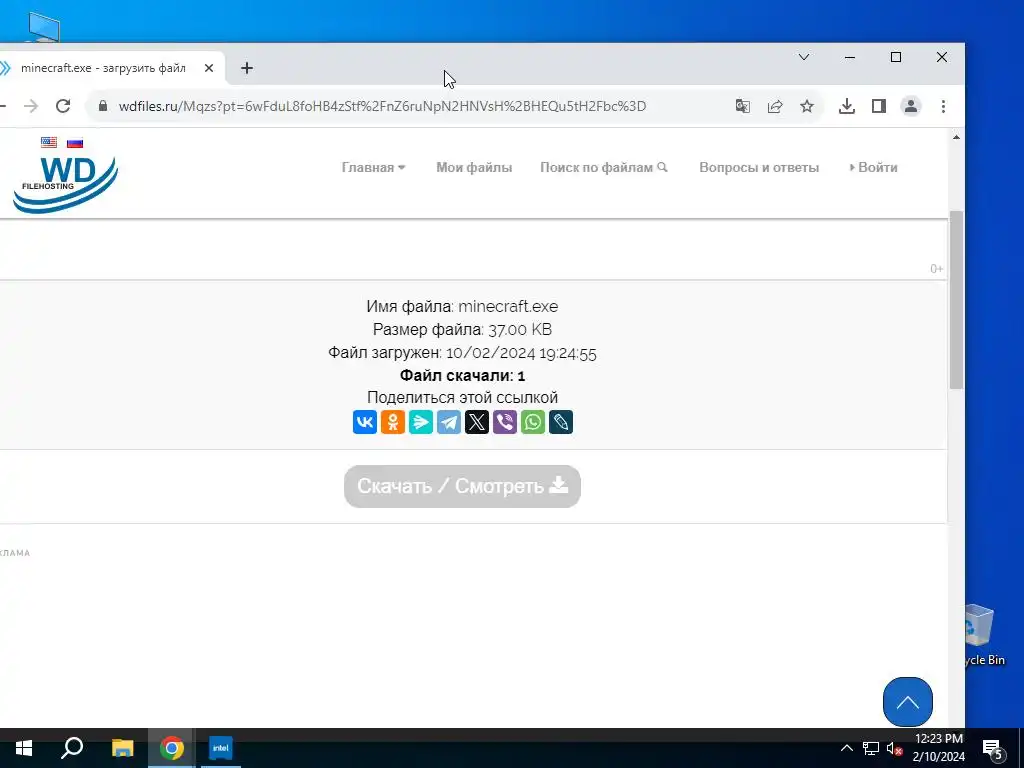Share the link through Viber

tap(505, 422)
